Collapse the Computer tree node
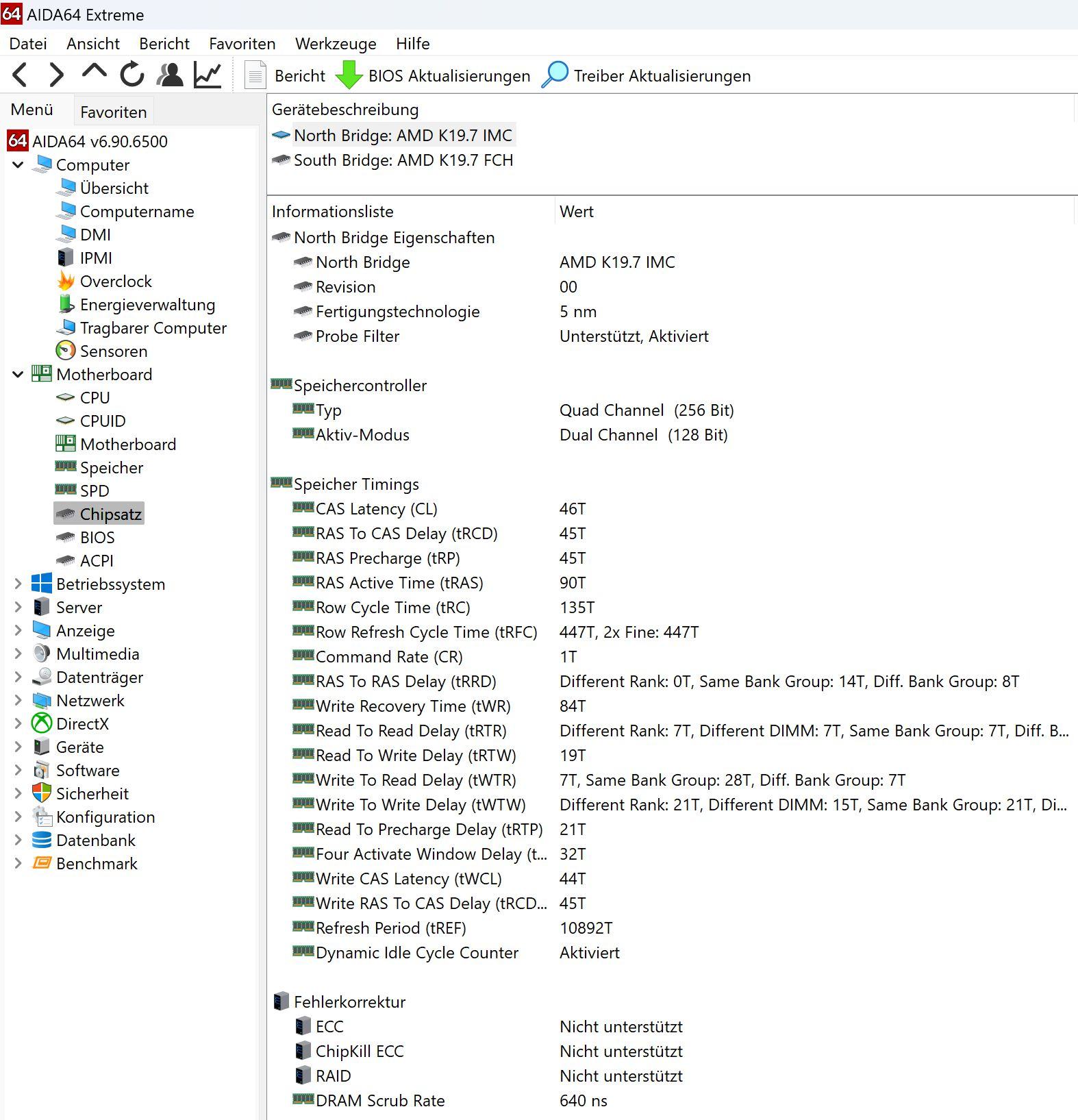 (18, 165)
